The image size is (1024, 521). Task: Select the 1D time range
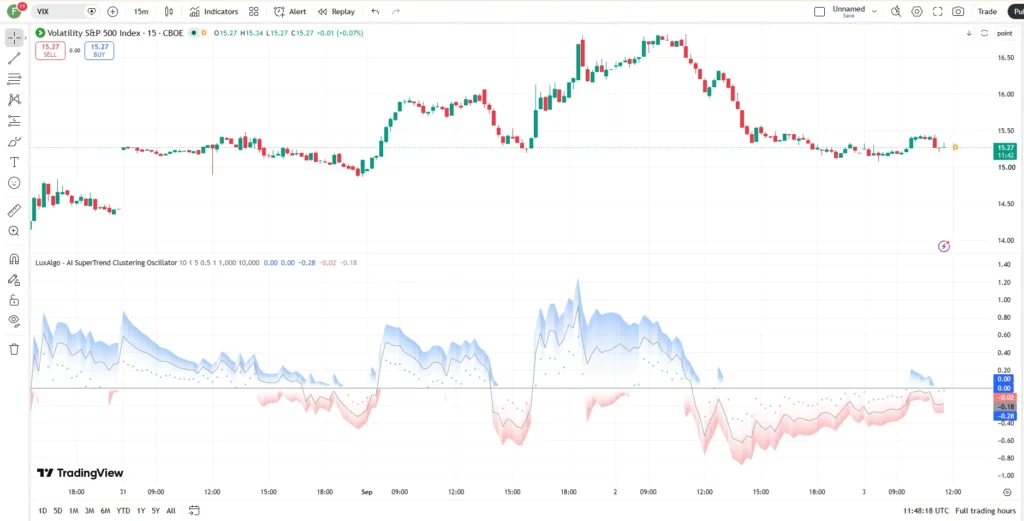(42, 511)
